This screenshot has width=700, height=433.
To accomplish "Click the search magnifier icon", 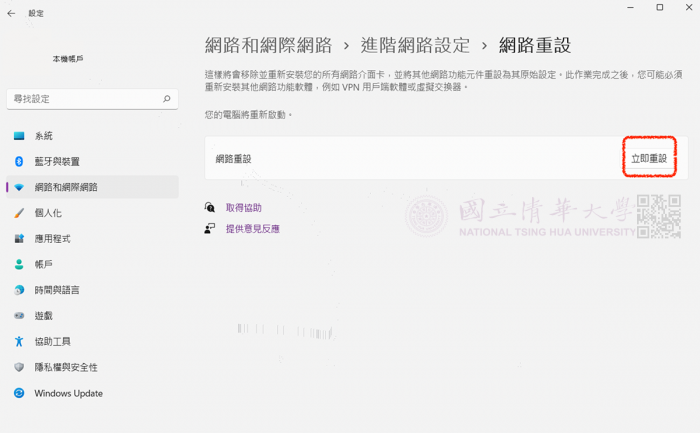I will (x=167, y=99).
